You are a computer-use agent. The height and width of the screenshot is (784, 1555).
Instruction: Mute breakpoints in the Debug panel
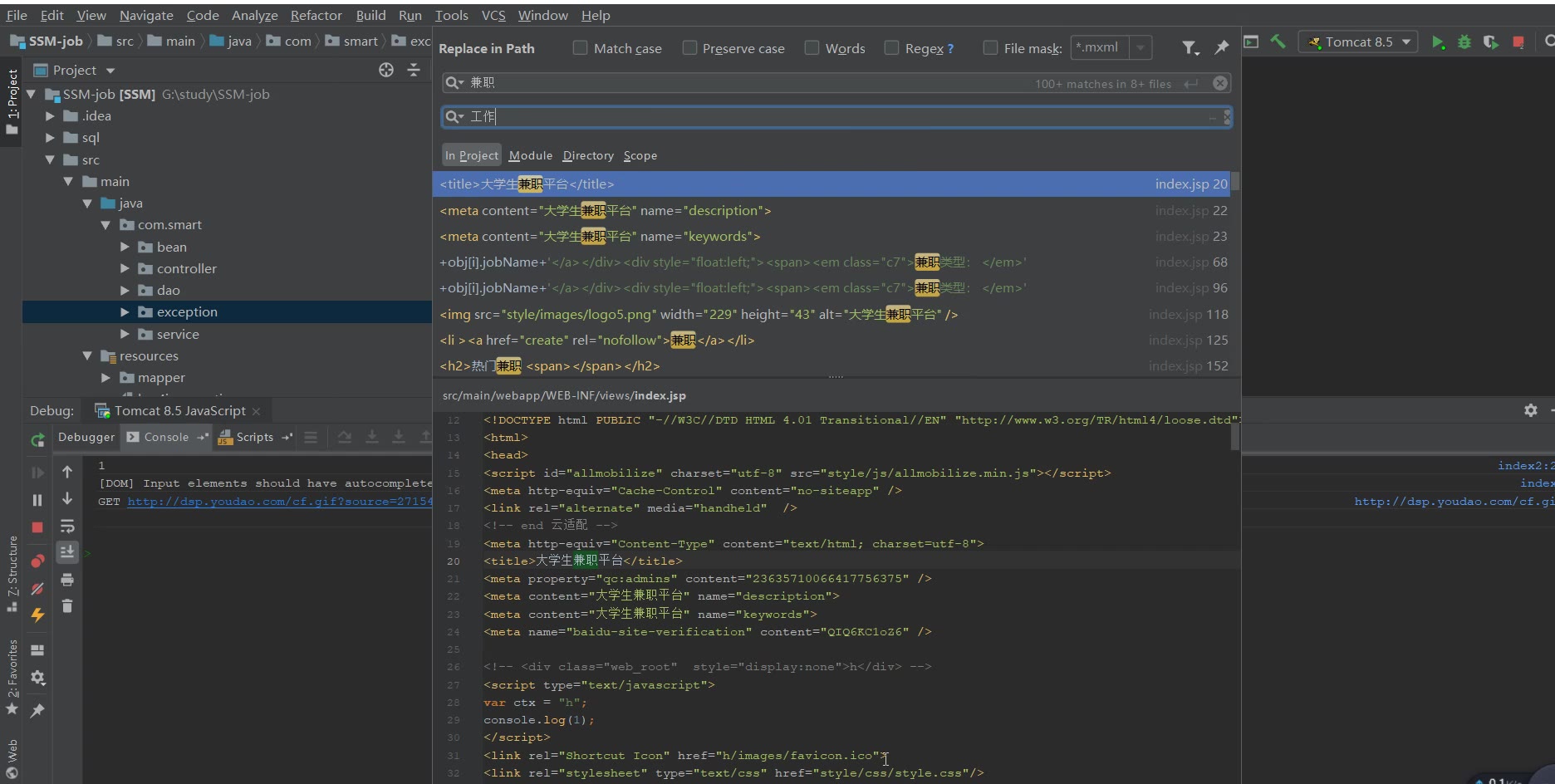37,589
